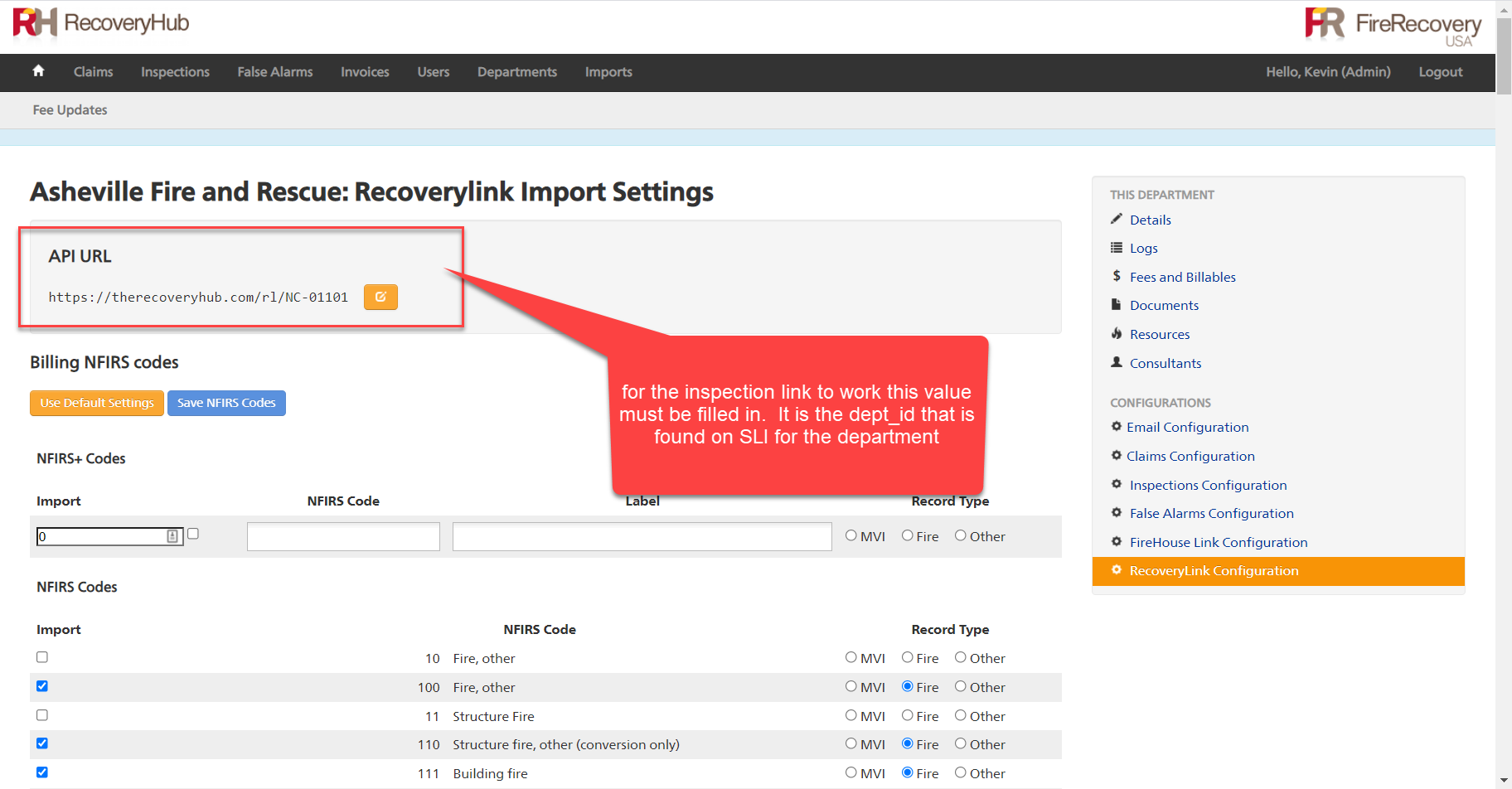Click Save NFIRS Codes button
This screenshot has width=1512, height=789.
pyautogui.click(x=226, y=403)
